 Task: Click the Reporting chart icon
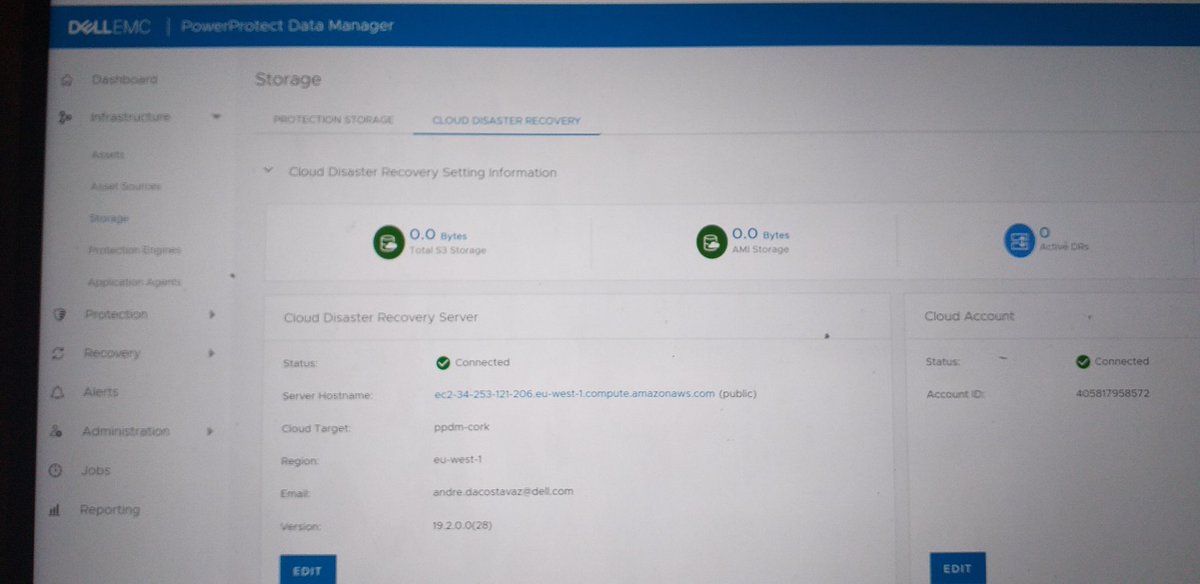pyautogui.click(x=54, y=510)
